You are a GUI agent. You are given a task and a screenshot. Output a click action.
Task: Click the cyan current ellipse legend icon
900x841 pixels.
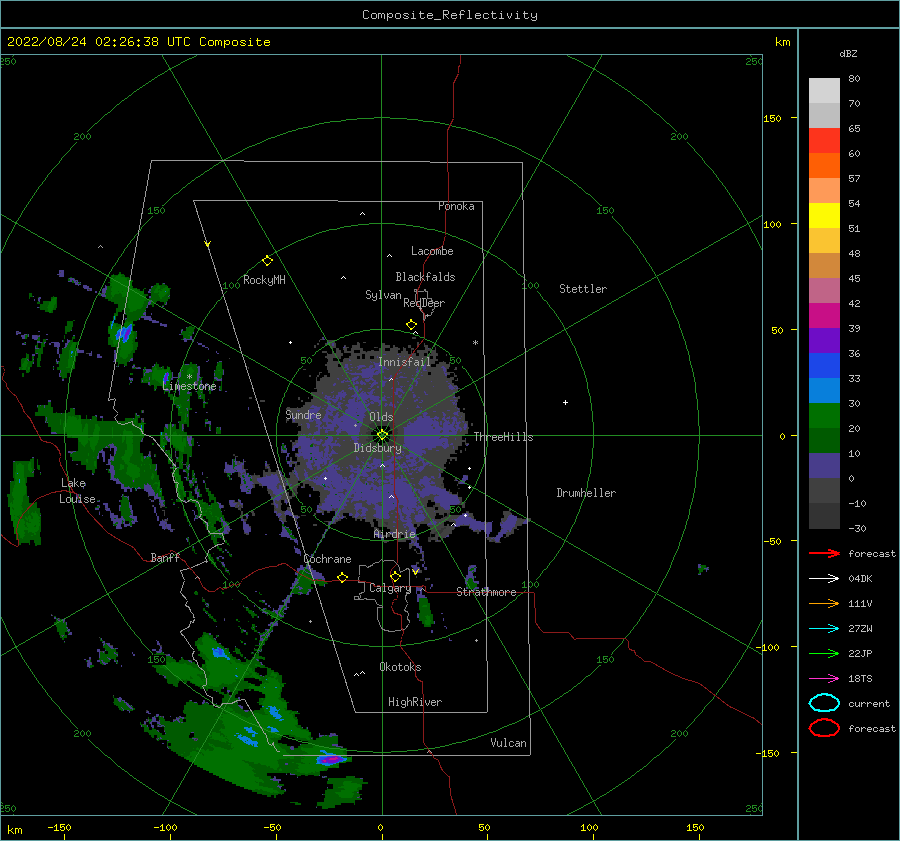[824, 703]
